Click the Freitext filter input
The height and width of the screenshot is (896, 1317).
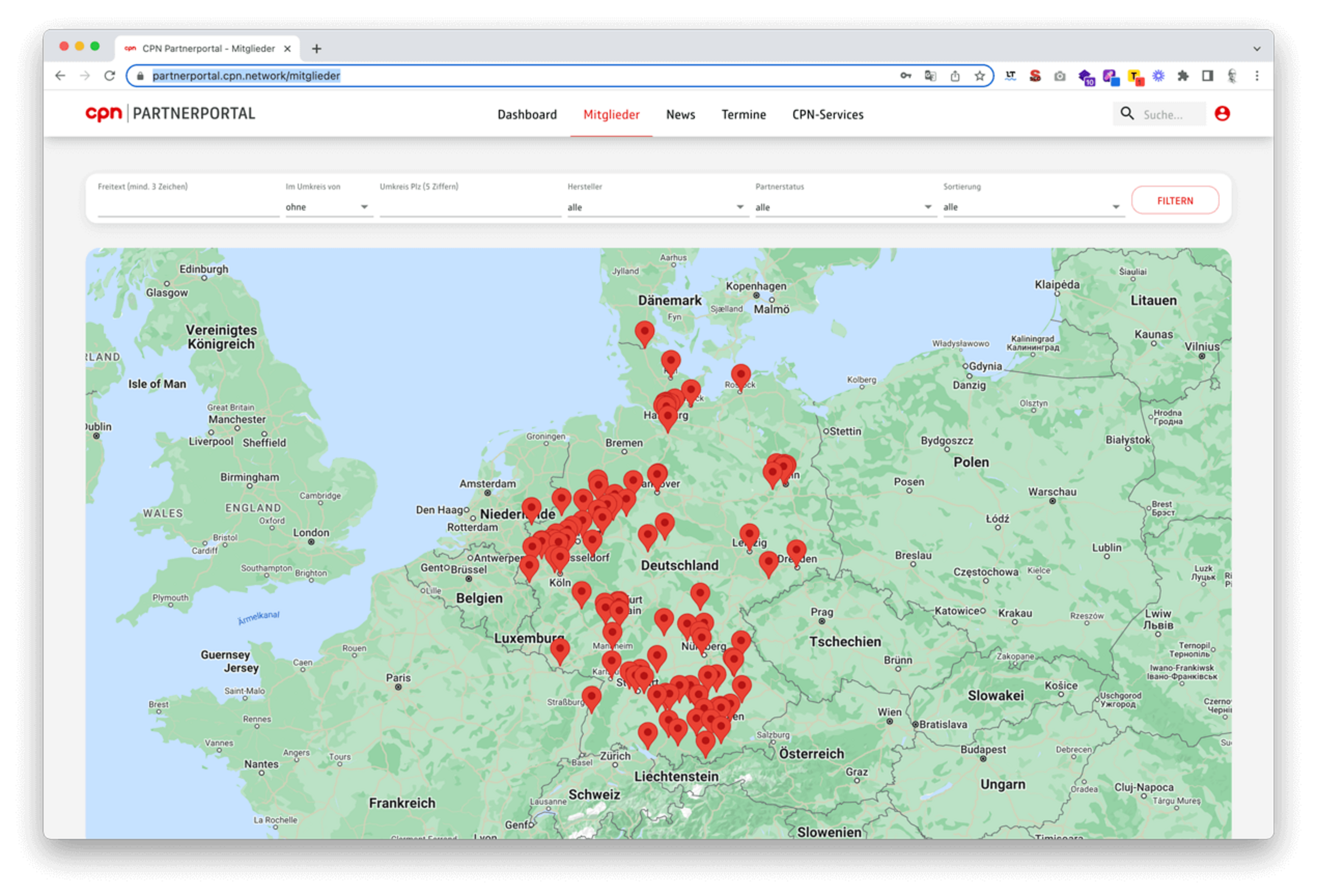188,207
